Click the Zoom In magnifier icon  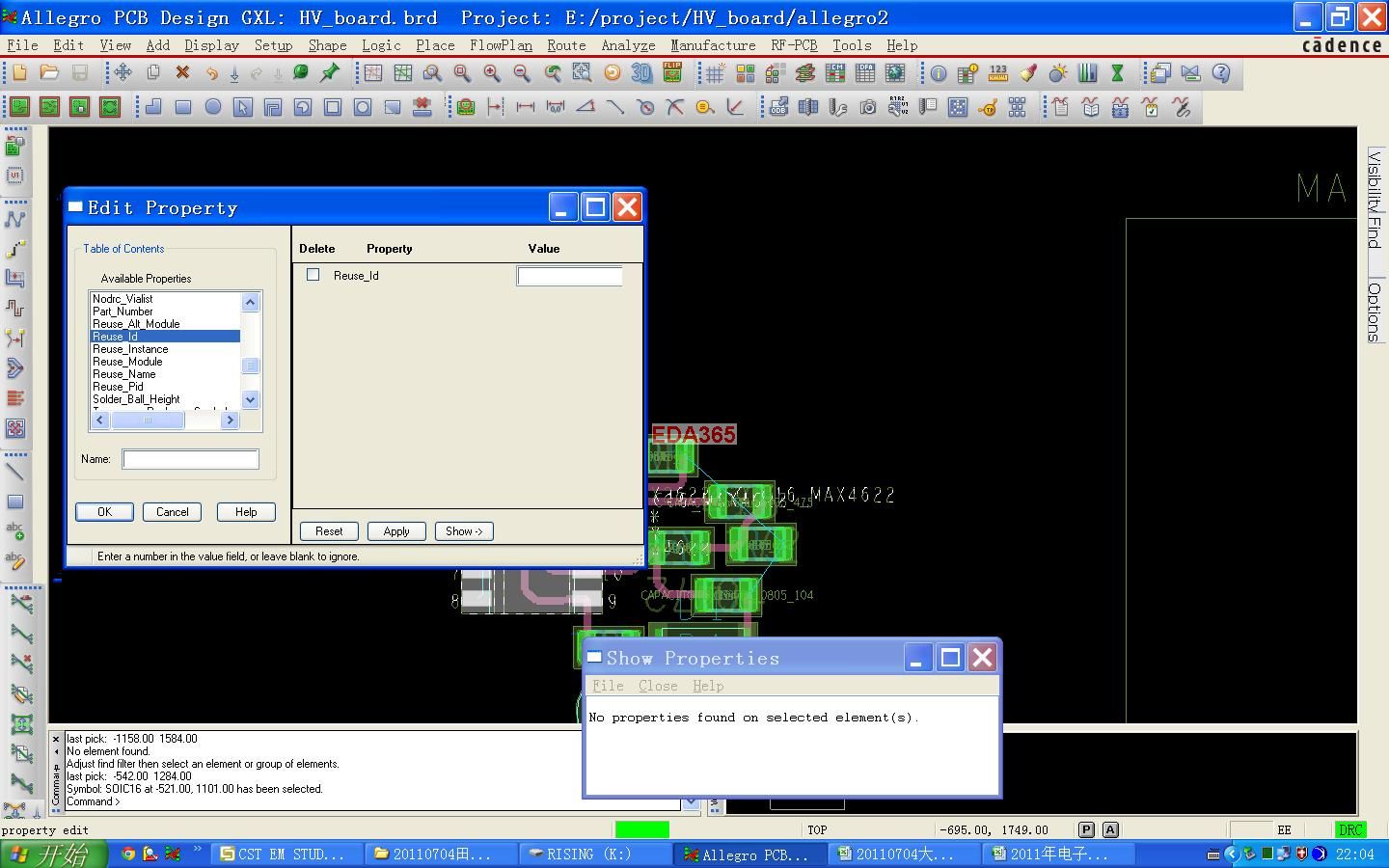click(492, 72)
